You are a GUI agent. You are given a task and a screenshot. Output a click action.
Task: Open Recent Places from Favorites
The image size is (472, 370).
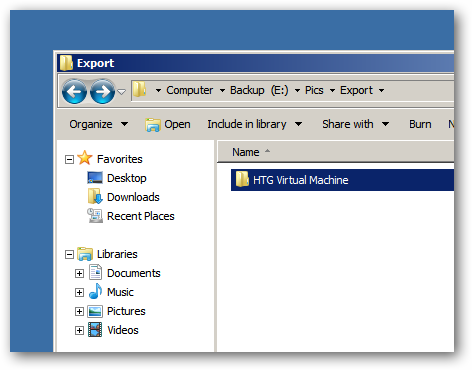click(141, 216)
